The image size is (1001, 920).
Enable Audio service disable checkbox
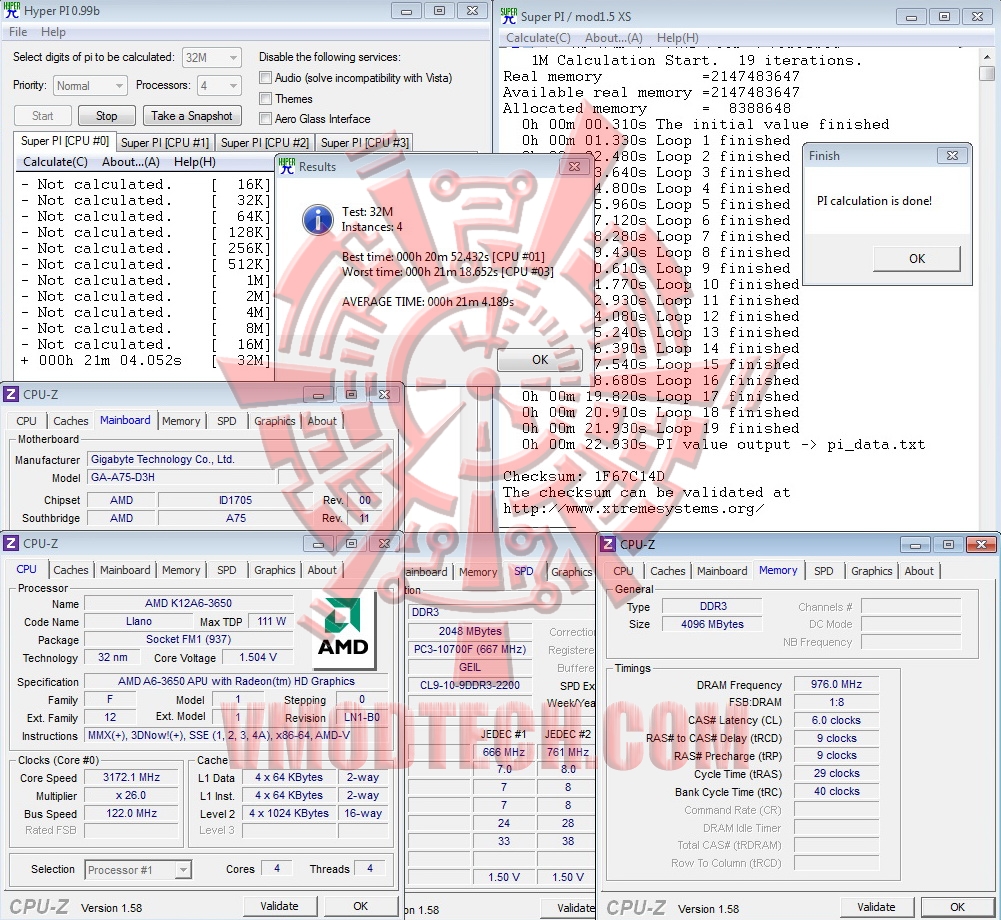point(266,78)
